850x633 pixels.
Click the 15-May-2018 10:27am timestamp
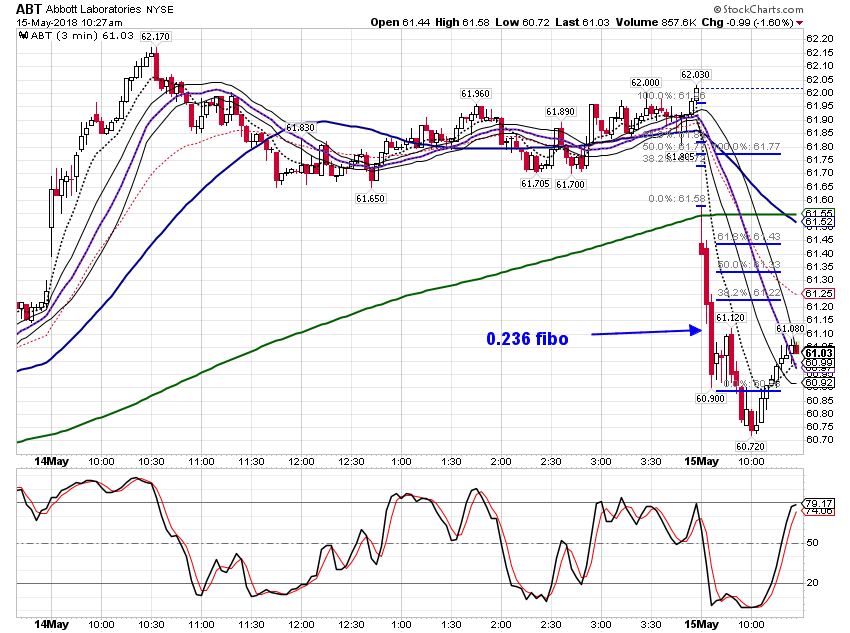coord(69,23)
